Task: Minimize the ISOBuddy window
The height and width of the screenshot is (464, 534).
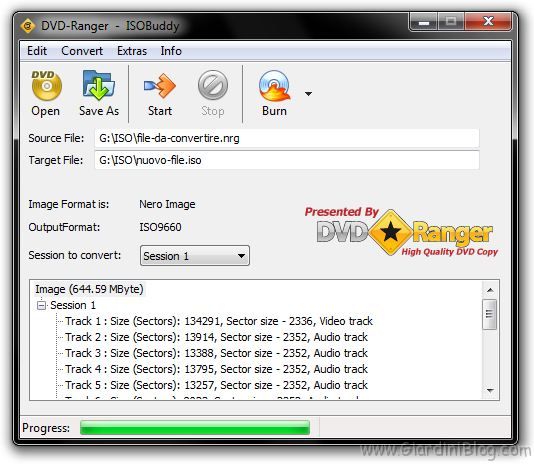Action: (x=423, y=22)
